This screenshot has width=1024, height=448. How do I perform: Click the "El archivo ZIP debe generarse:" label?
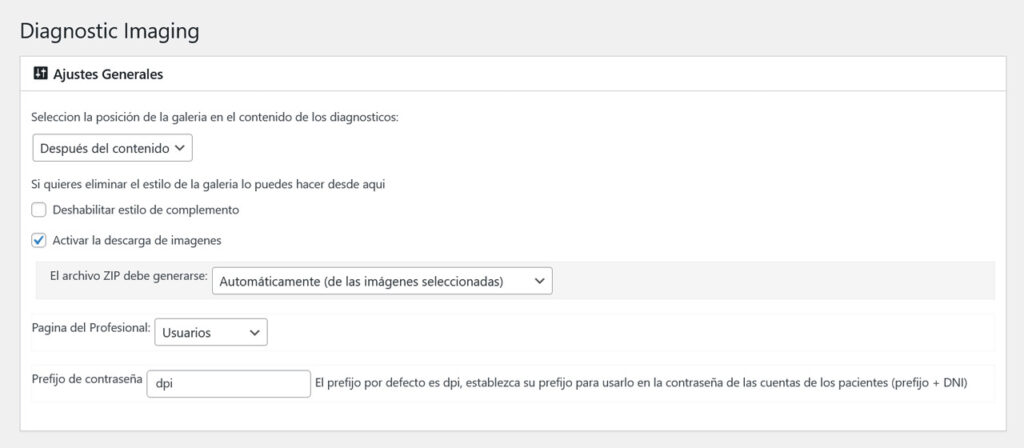coord(129,276)
